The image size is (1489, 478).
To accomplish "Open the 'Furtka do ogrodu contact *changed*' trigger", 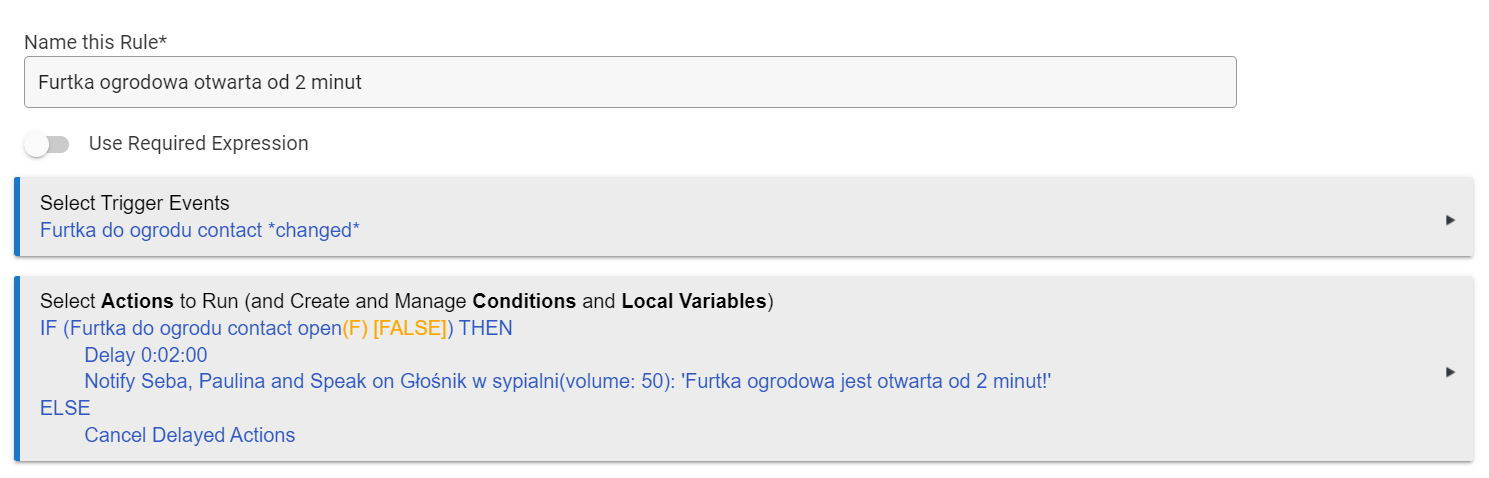I will click(x=200, y=230).
